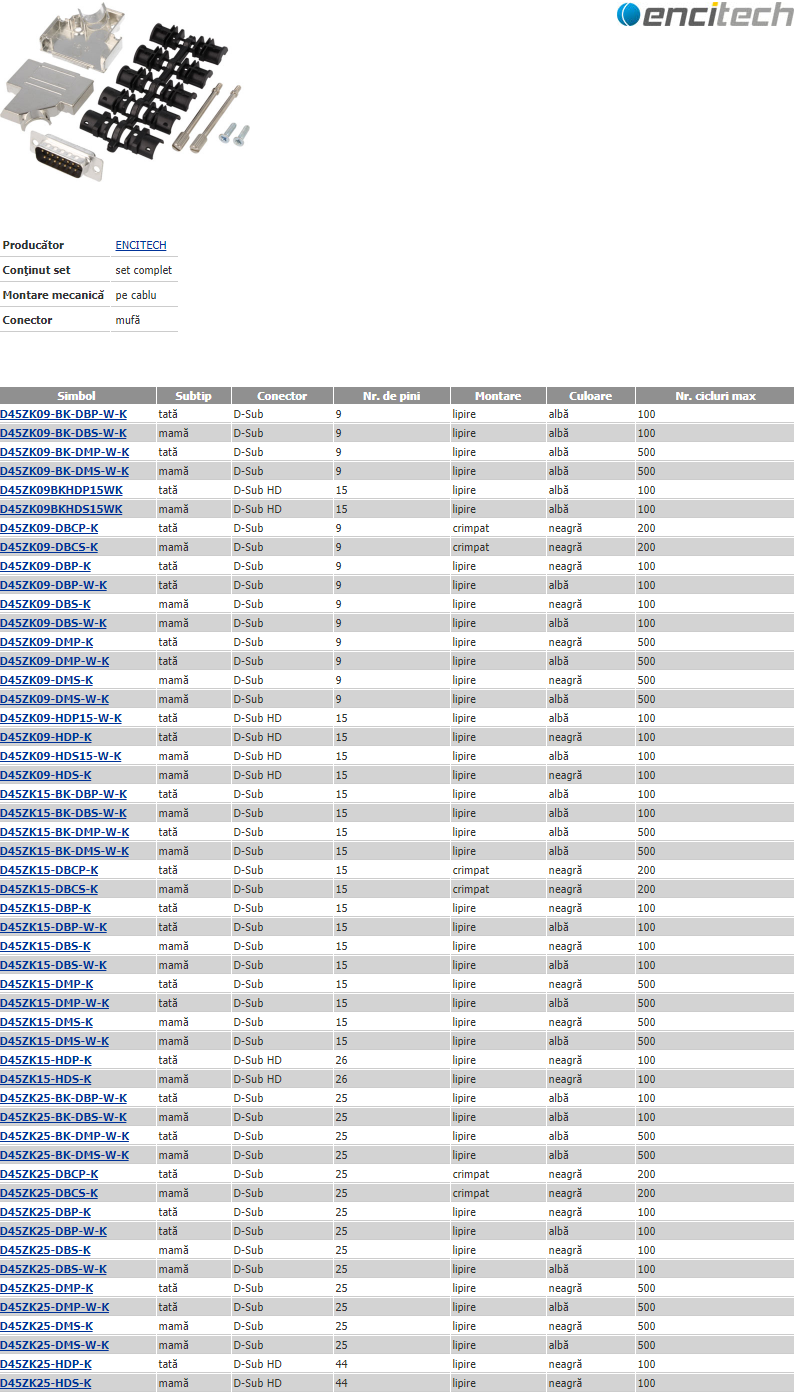The width and height of the screenshot is (794, 1392).
Task: Sort table by Montare column header
Action: pos(498,396)
